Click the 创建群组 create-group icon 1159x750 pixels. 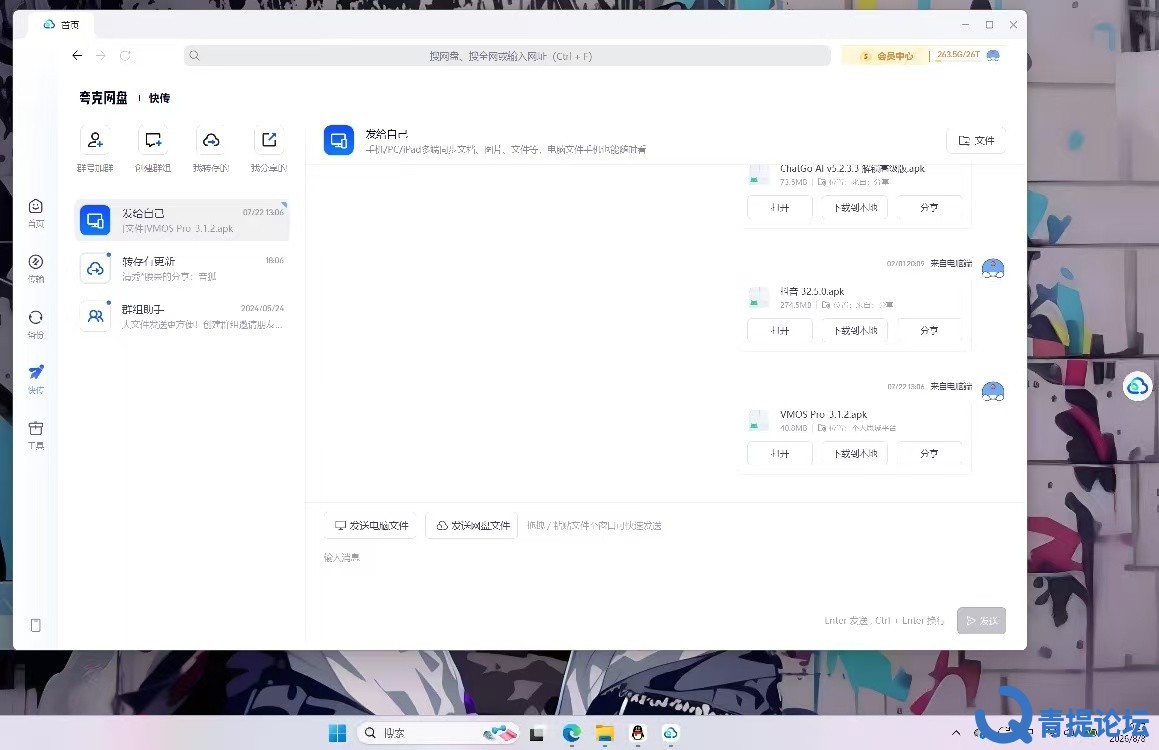[153, 140]
